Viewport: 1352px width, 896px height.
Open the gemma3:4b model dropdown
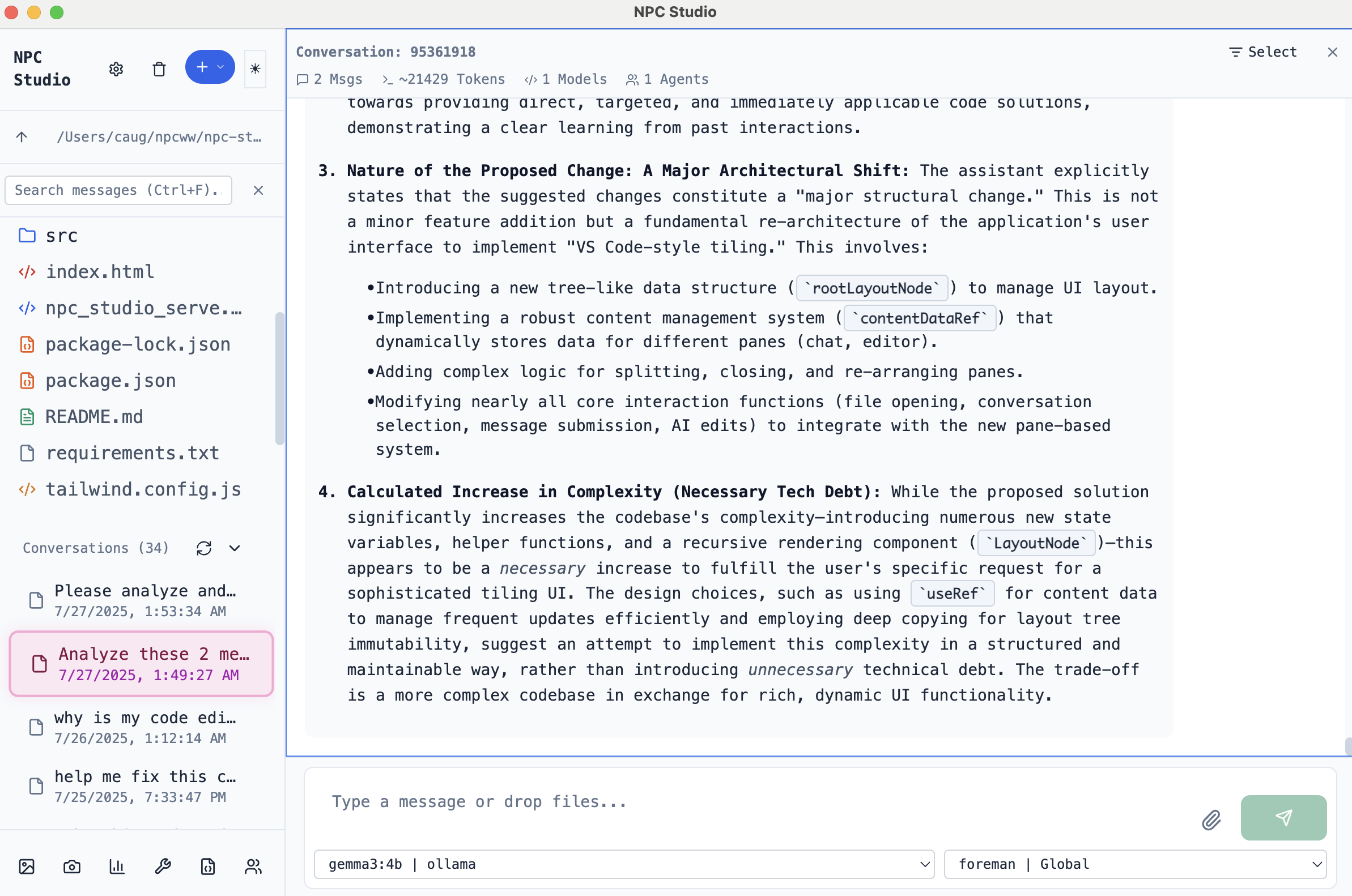[x=623, y=864]
